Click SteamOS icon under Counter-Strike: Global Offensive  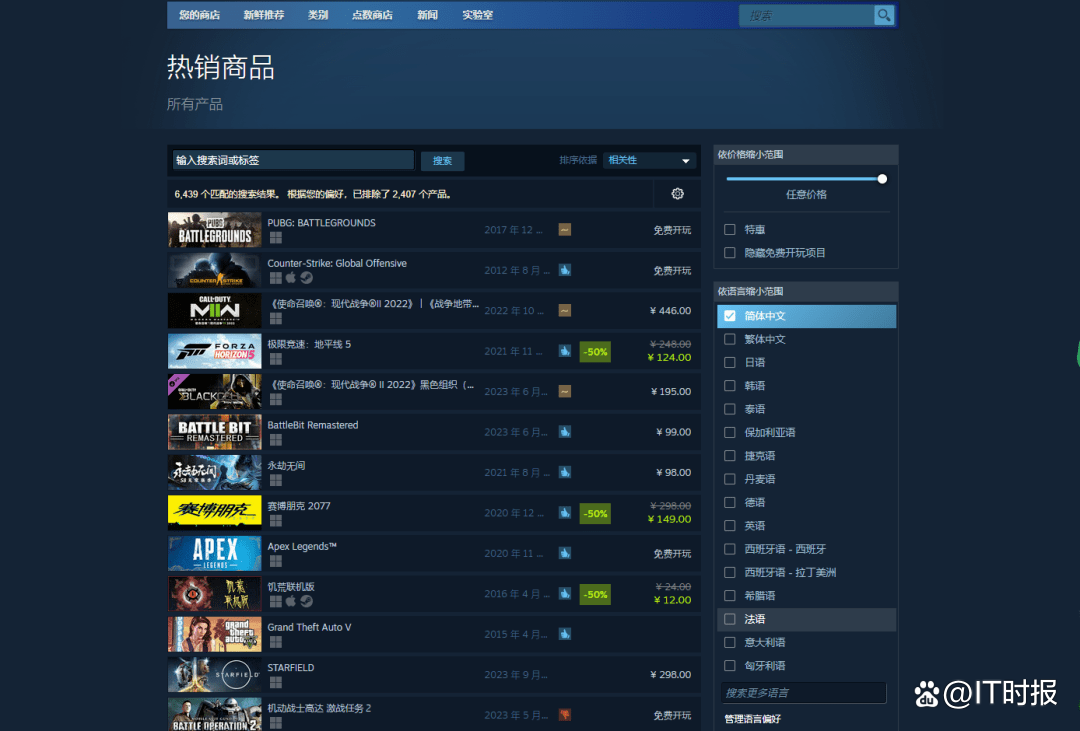[307, 278]
